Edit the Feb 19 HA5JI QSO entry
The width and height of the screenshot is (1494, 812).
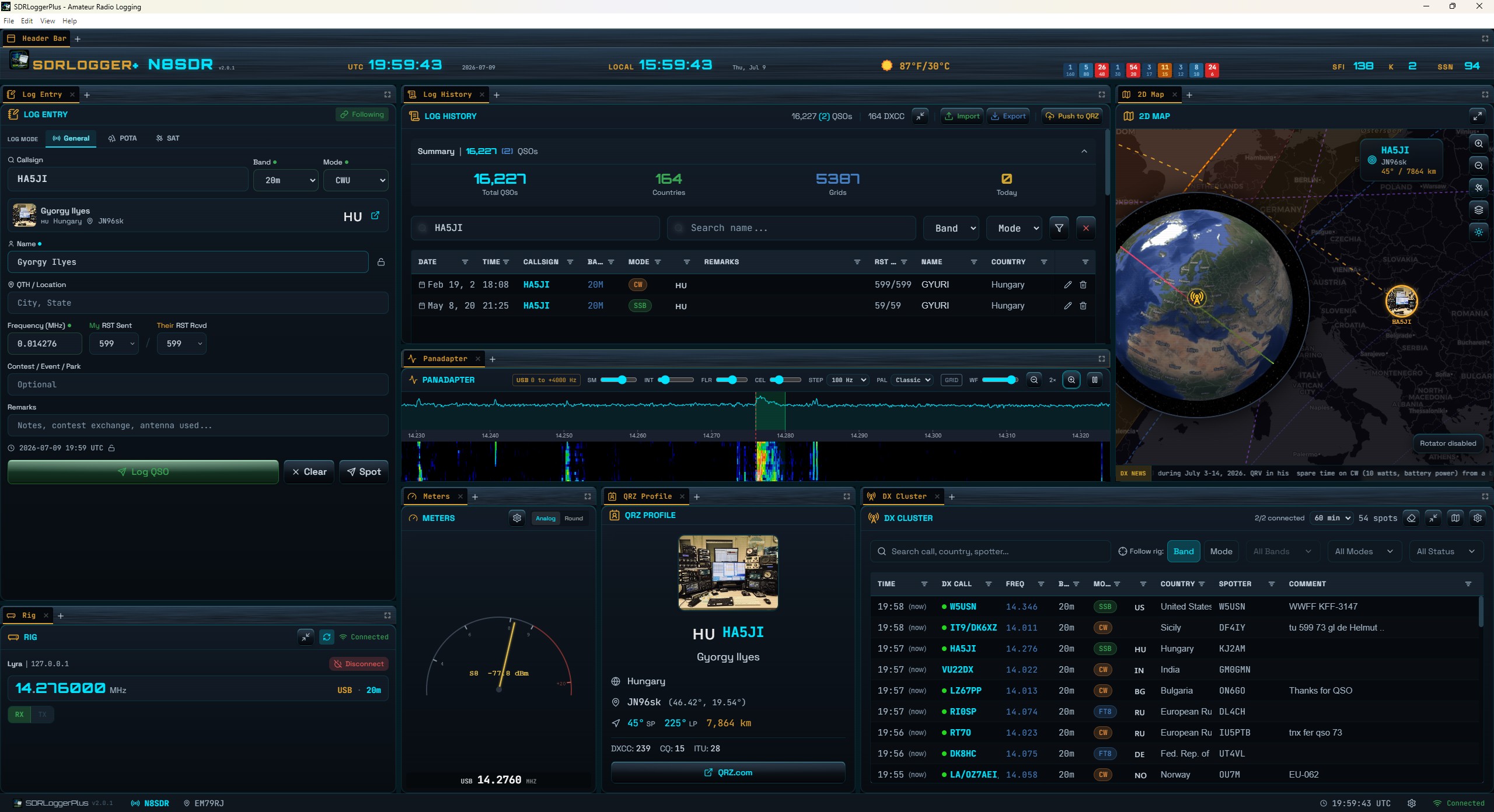coord(1067,285)
